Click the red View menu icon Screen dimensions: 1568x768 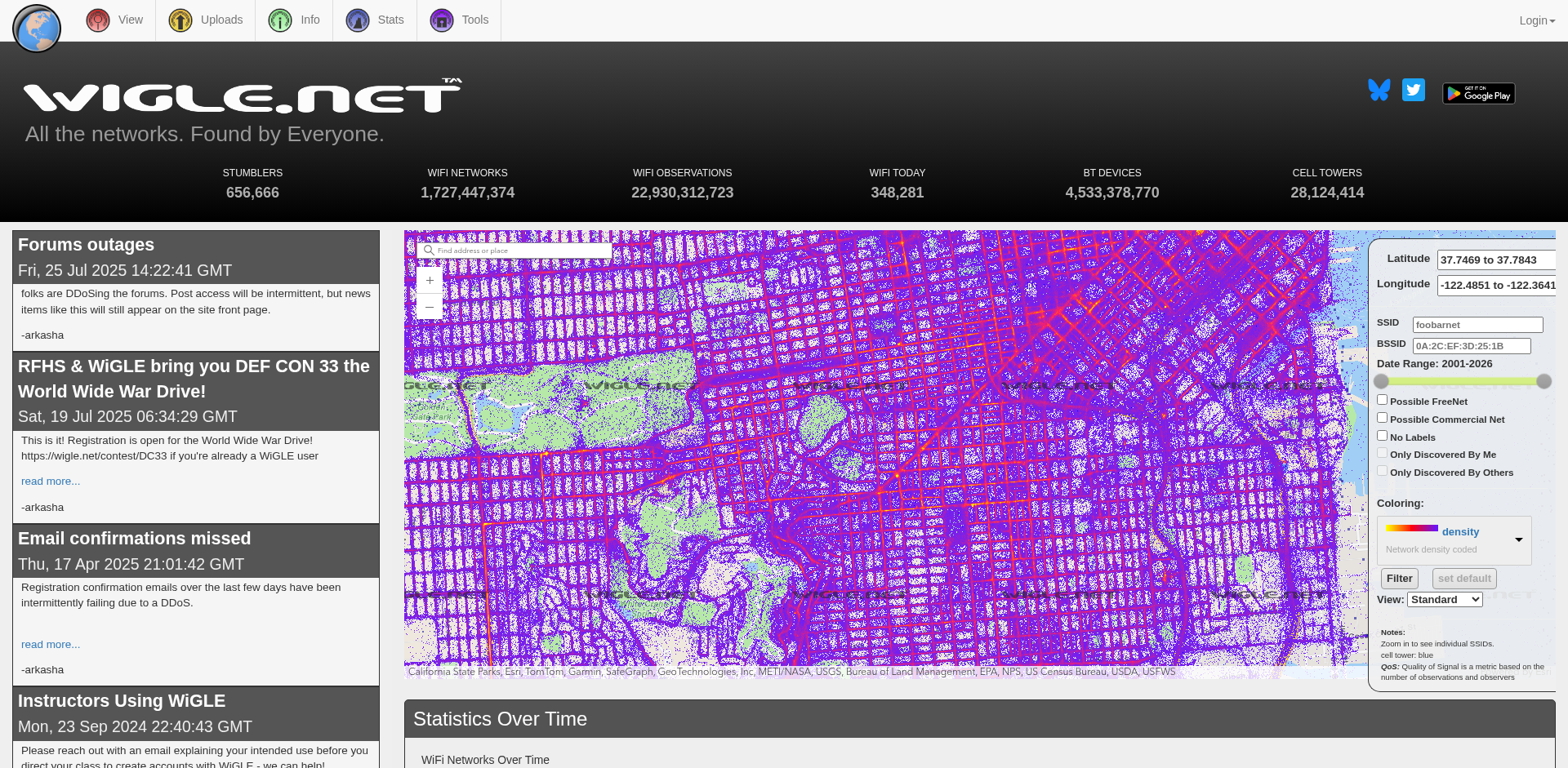98,20
